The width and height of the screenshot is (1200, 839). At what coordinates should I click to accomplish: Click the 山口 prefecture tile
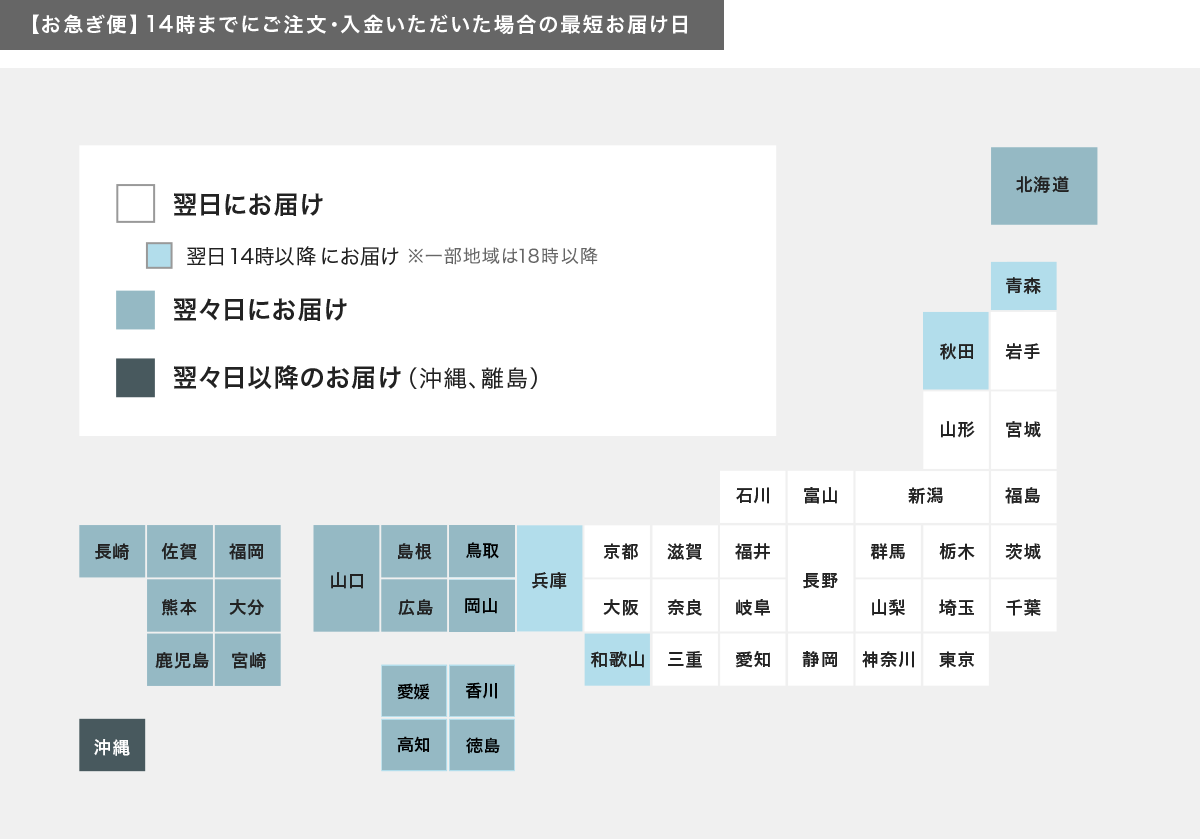coord(346,579)
